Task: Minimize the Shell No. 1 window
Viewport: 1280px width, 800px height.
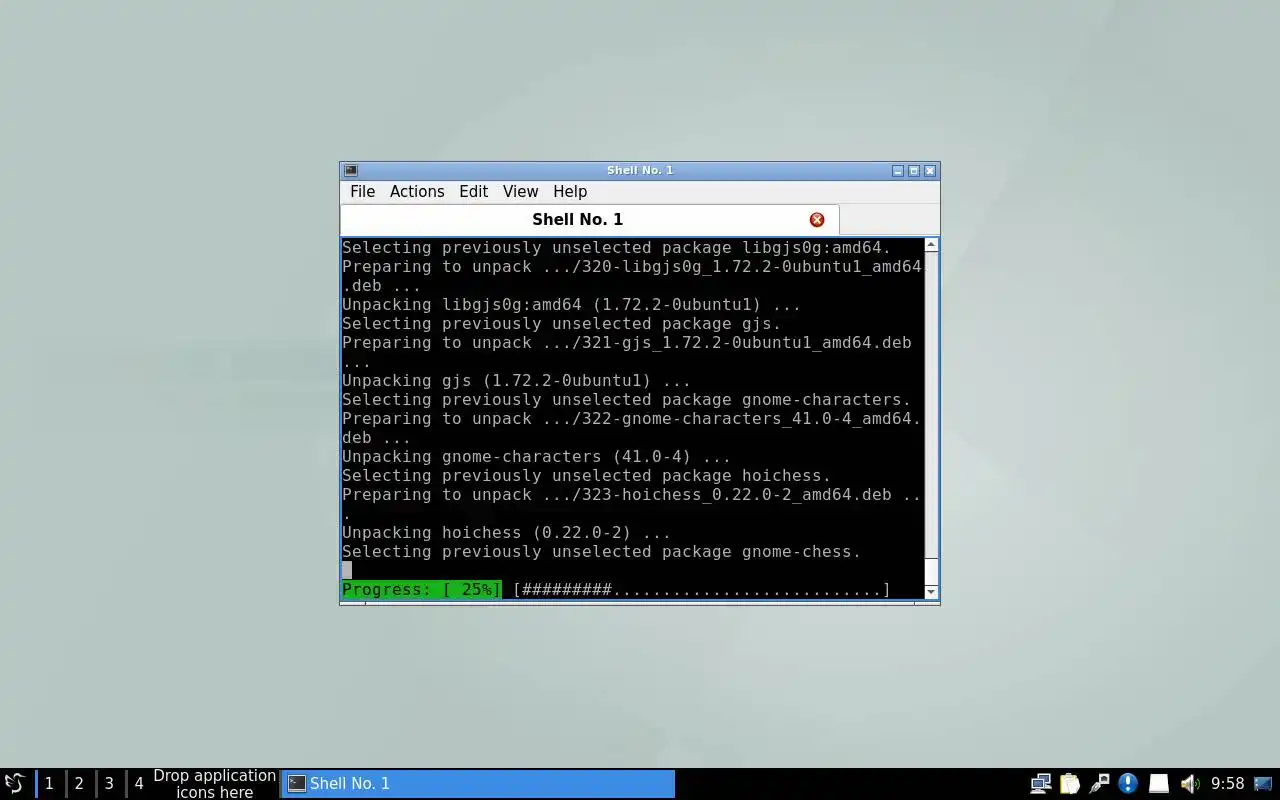Action: 898,171
